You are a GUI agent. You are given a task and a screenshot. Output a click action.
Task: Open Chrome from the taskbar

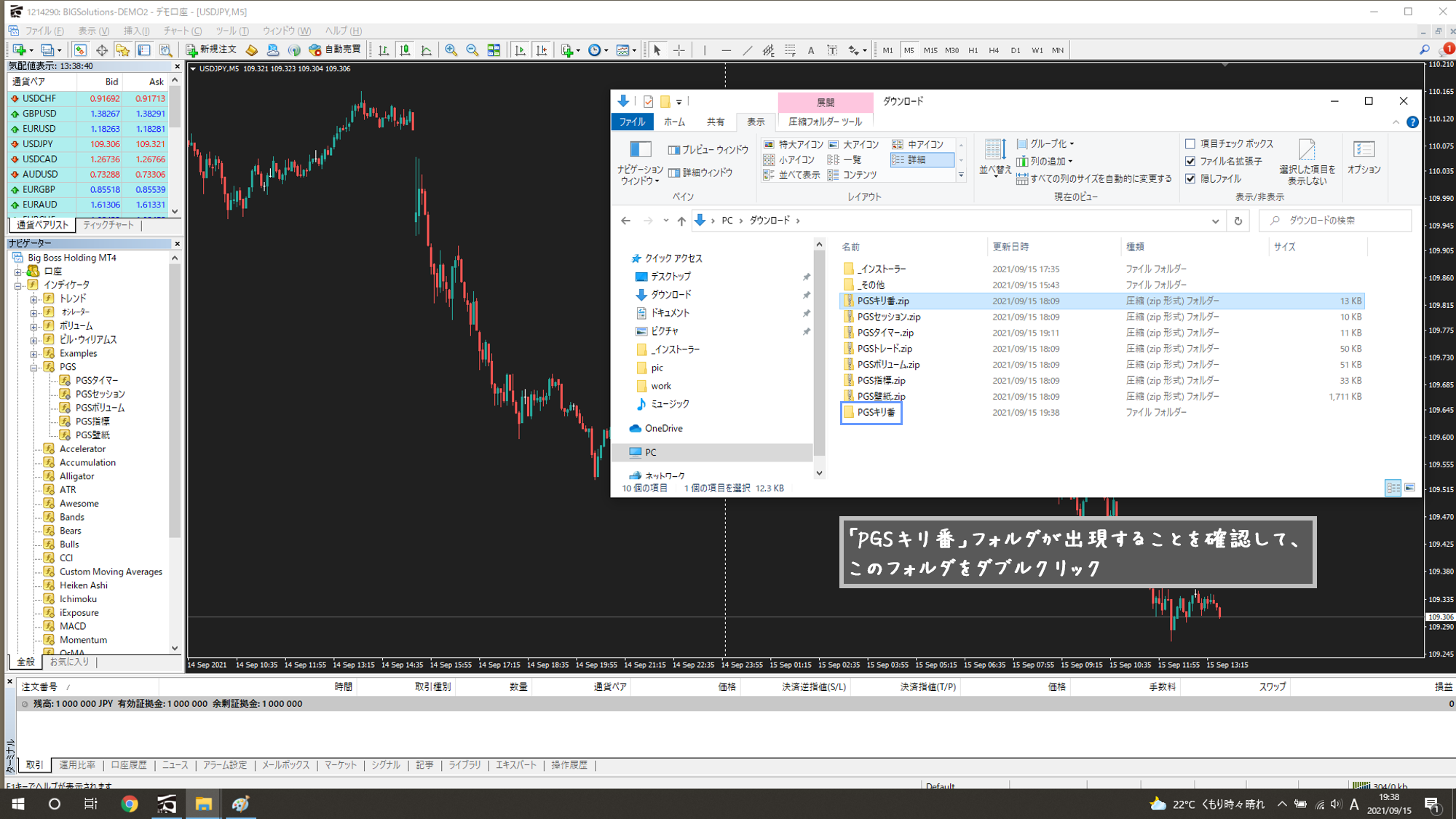(x=130, y=804)
